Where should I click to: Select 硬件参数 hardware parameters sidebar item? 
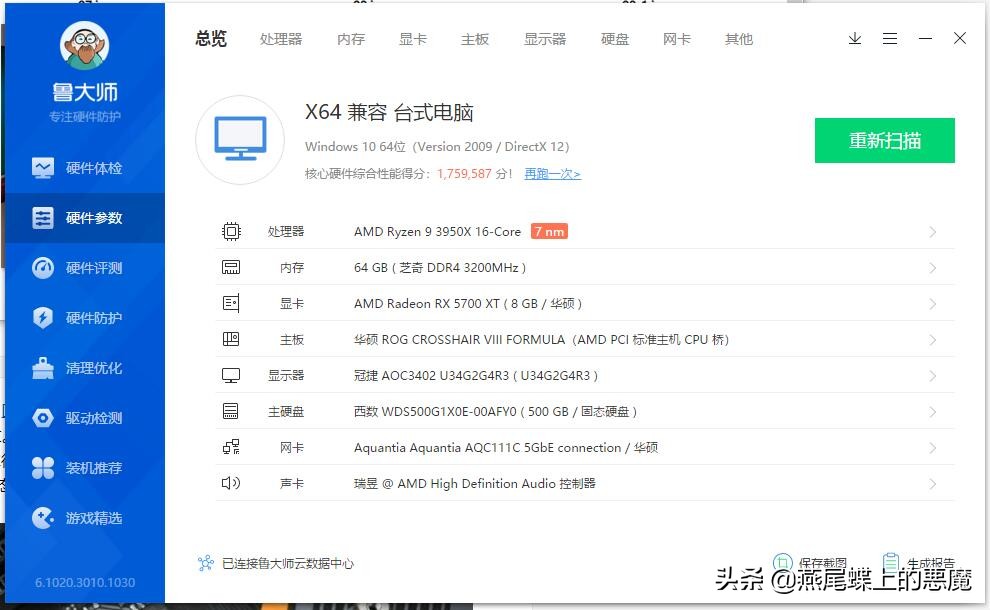tap(85, 218)
